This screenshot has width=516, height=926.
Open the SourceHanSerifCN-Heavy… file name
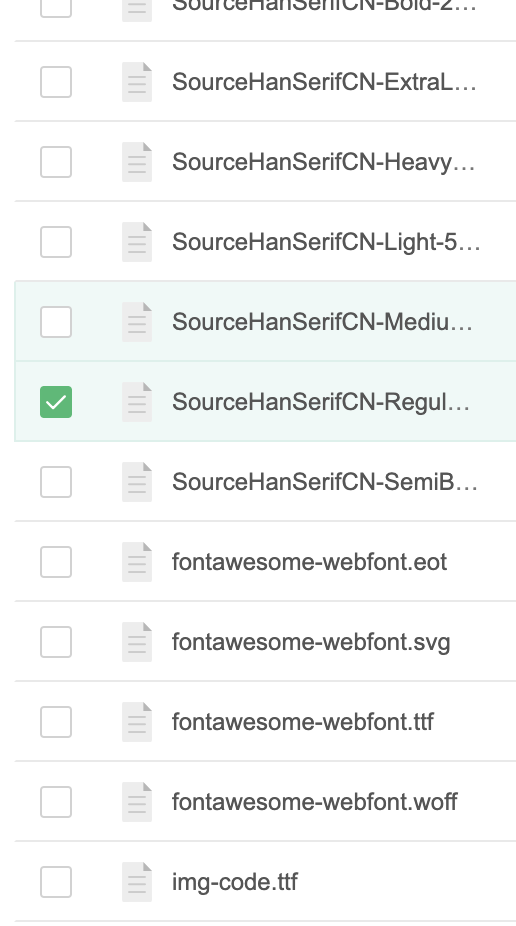pyautogui.click(x=324, y=162)
